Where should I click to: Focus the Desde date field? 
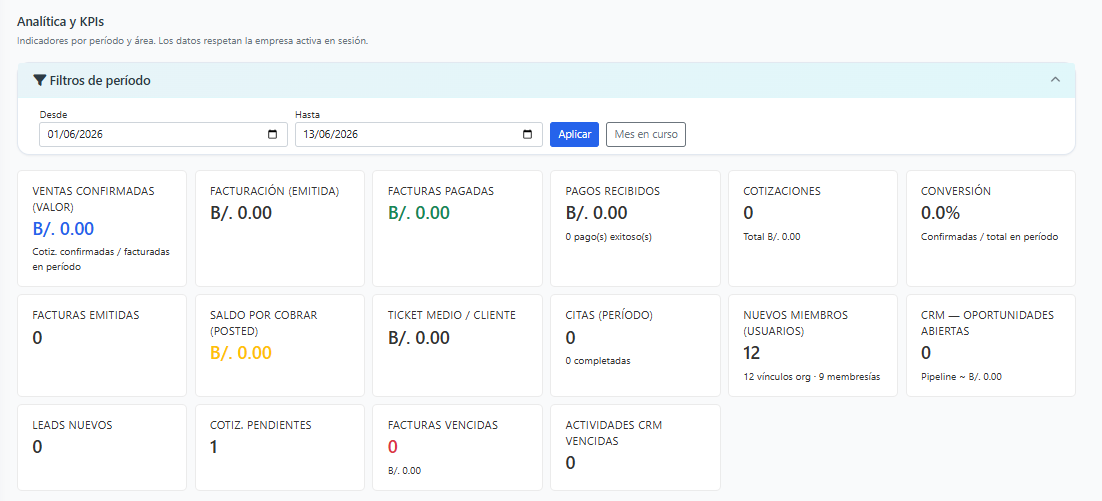(163, 135)
